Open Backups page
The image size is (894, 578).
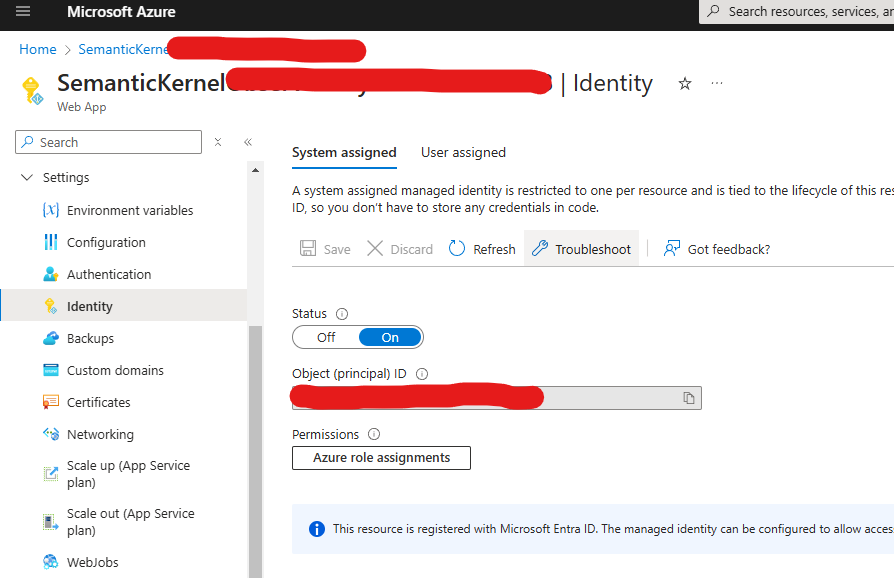[90, 338]
